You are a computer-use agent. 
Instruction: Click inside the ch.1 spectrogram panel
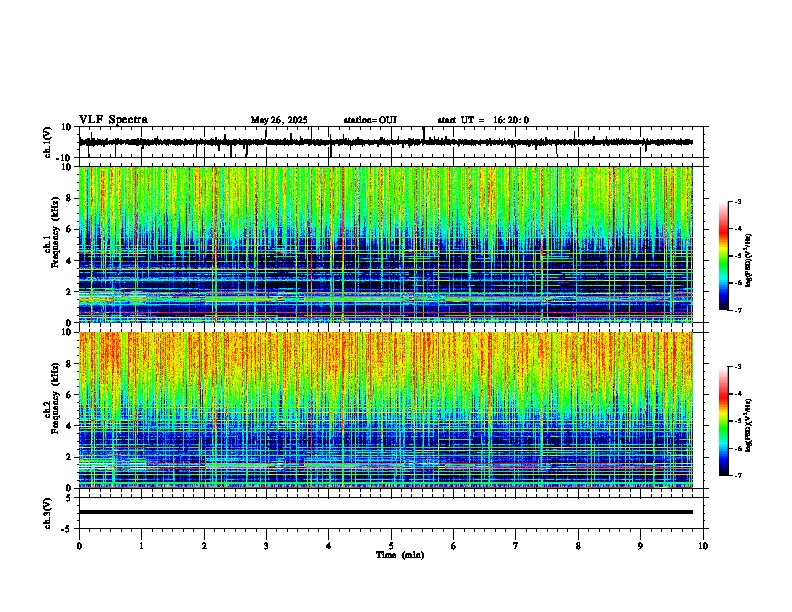[385, 244]
